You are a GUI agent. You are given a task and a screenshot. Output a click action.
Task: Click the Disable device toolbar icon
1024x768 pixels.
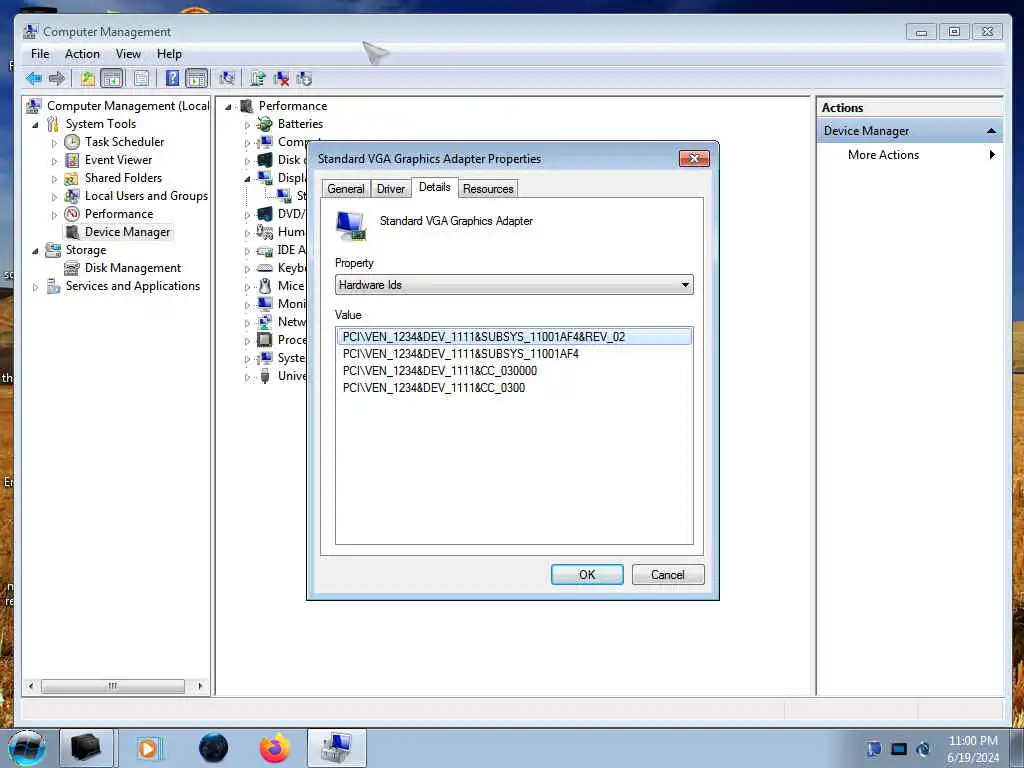304,79
